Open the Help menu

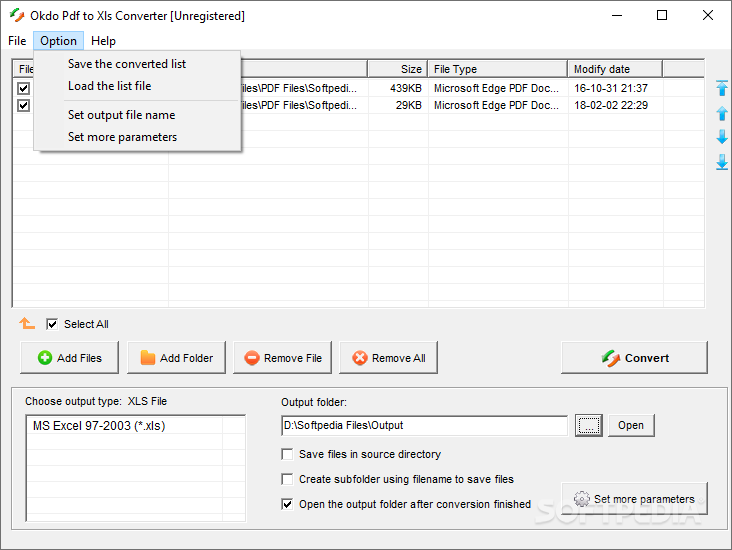[103, 41]
